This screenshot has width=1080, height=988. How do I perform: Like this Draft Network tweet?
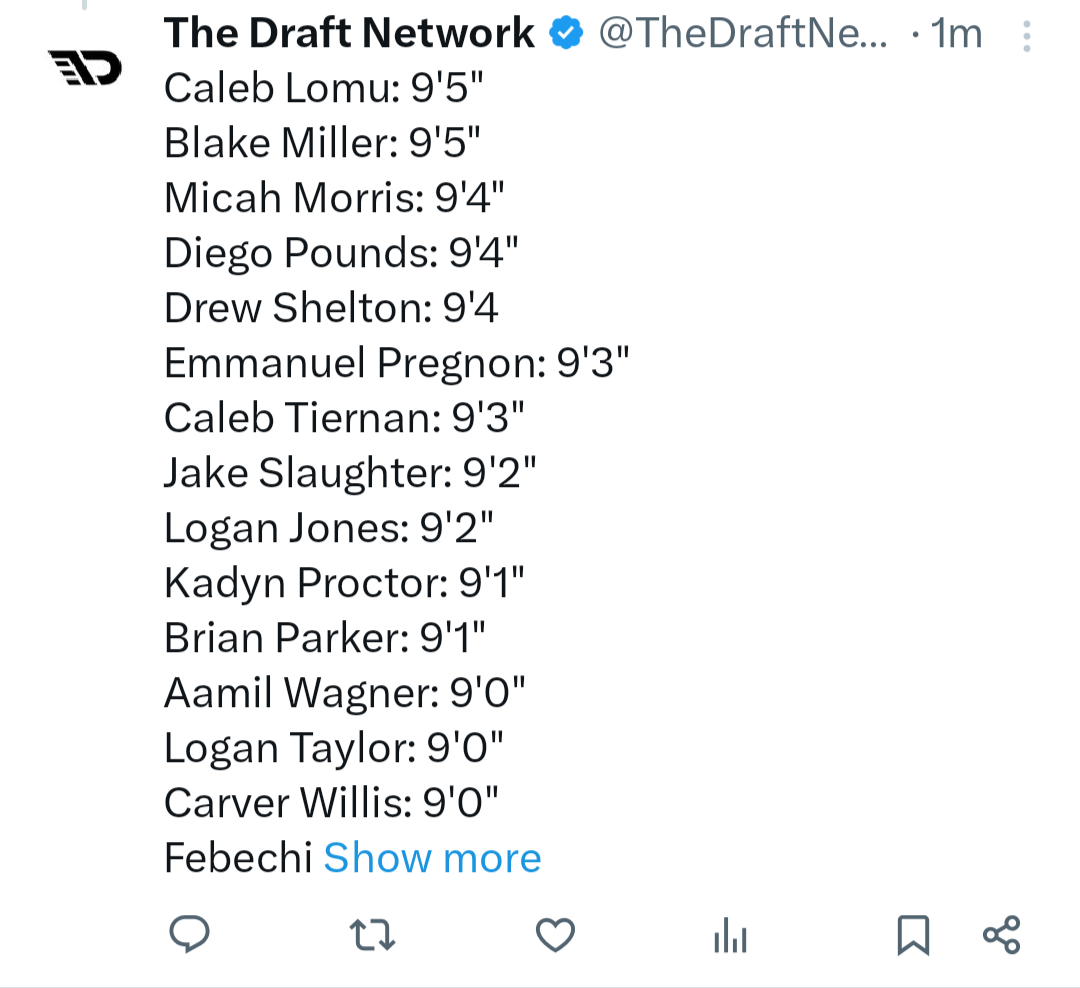click(555, 935)
